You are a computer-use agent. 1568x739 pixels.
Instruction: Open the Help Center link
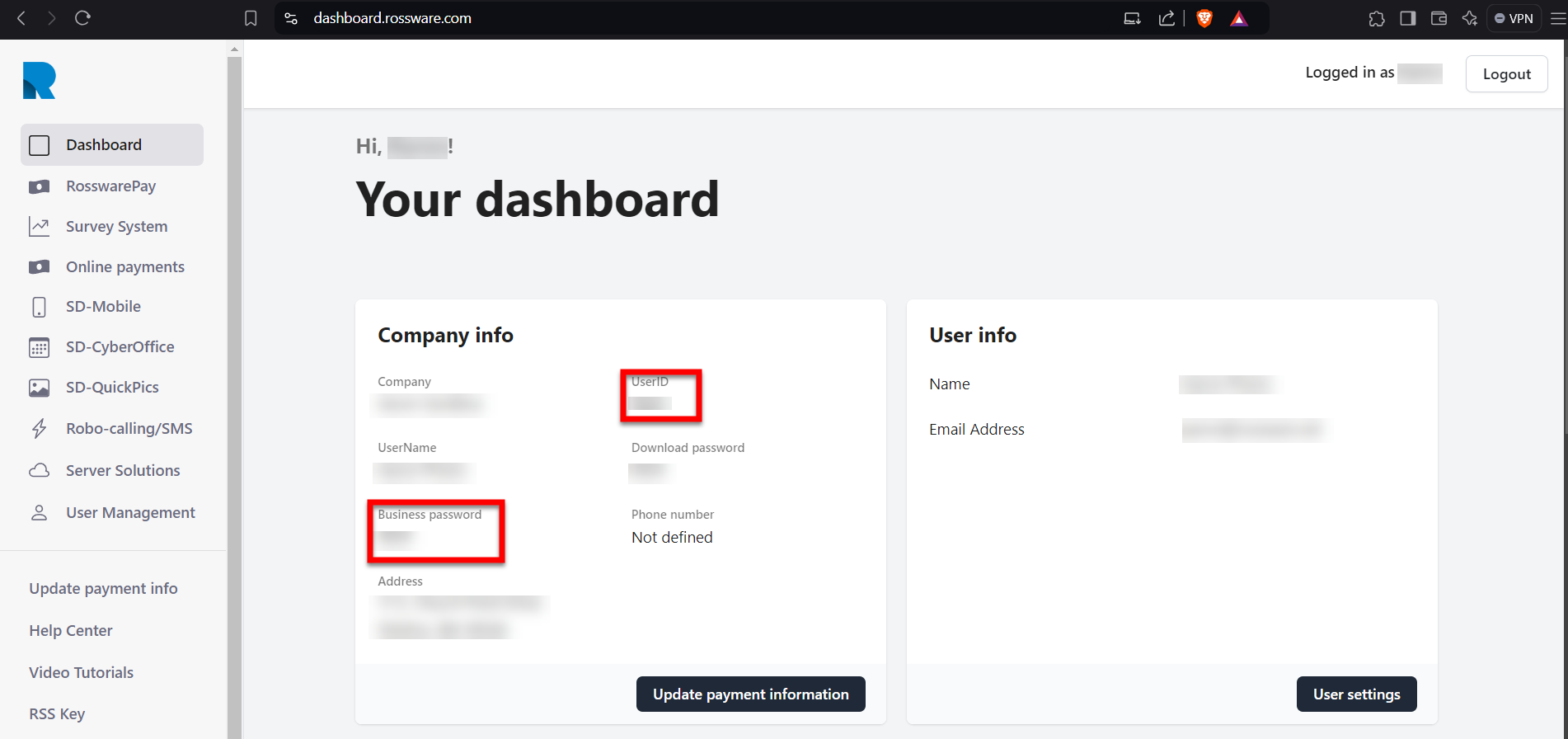71,631
